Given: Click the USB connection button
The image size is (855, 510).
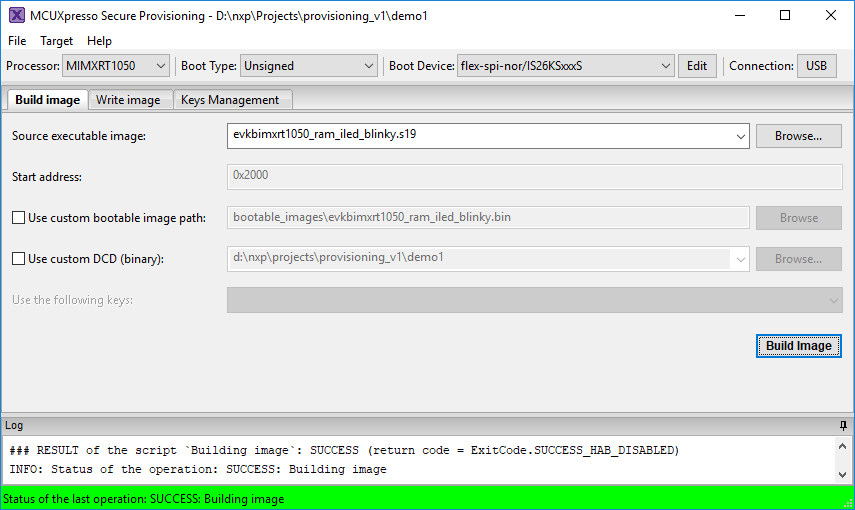Looking at the screenshot, I should (816, 66).
